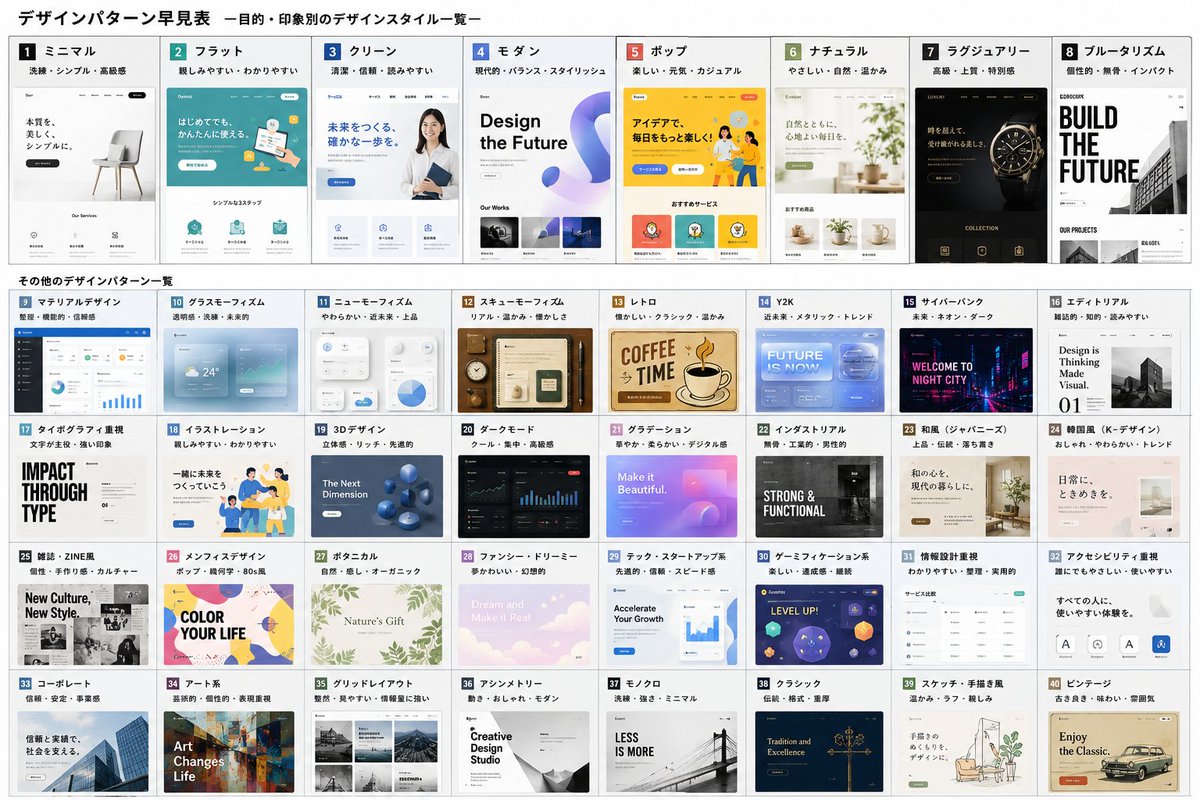Select the 'Dream and Make it Real.' thumbnail
This screenshot has width=1200, height=800.
(x=524, y=625)
